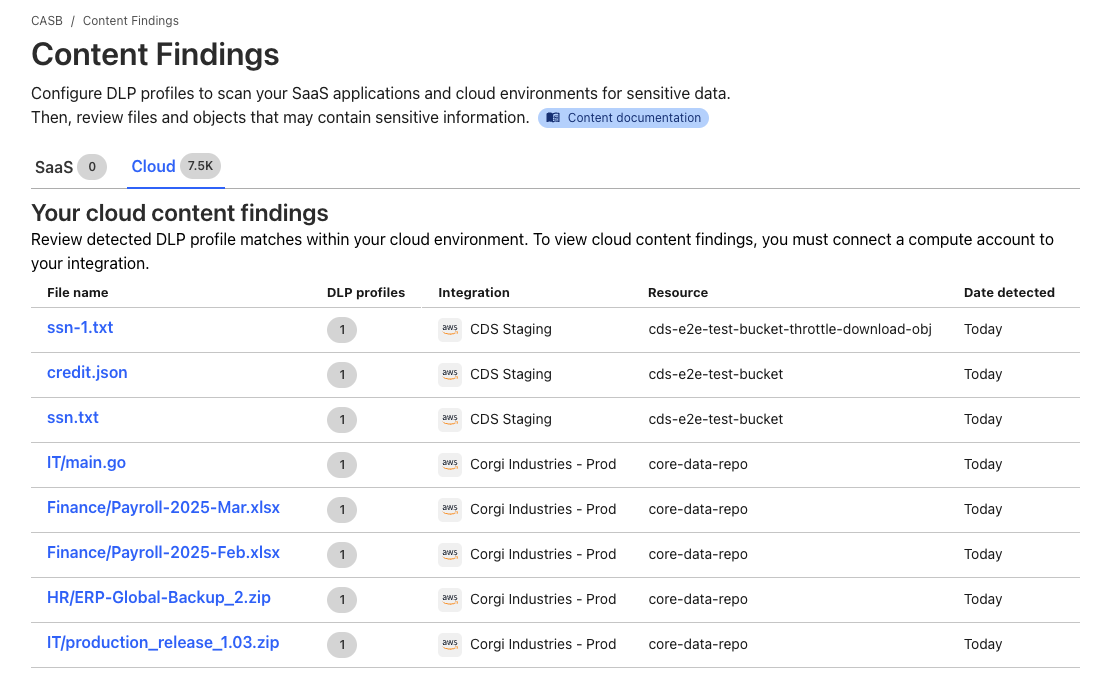Switch to the SaaS tab

[54, 167]
